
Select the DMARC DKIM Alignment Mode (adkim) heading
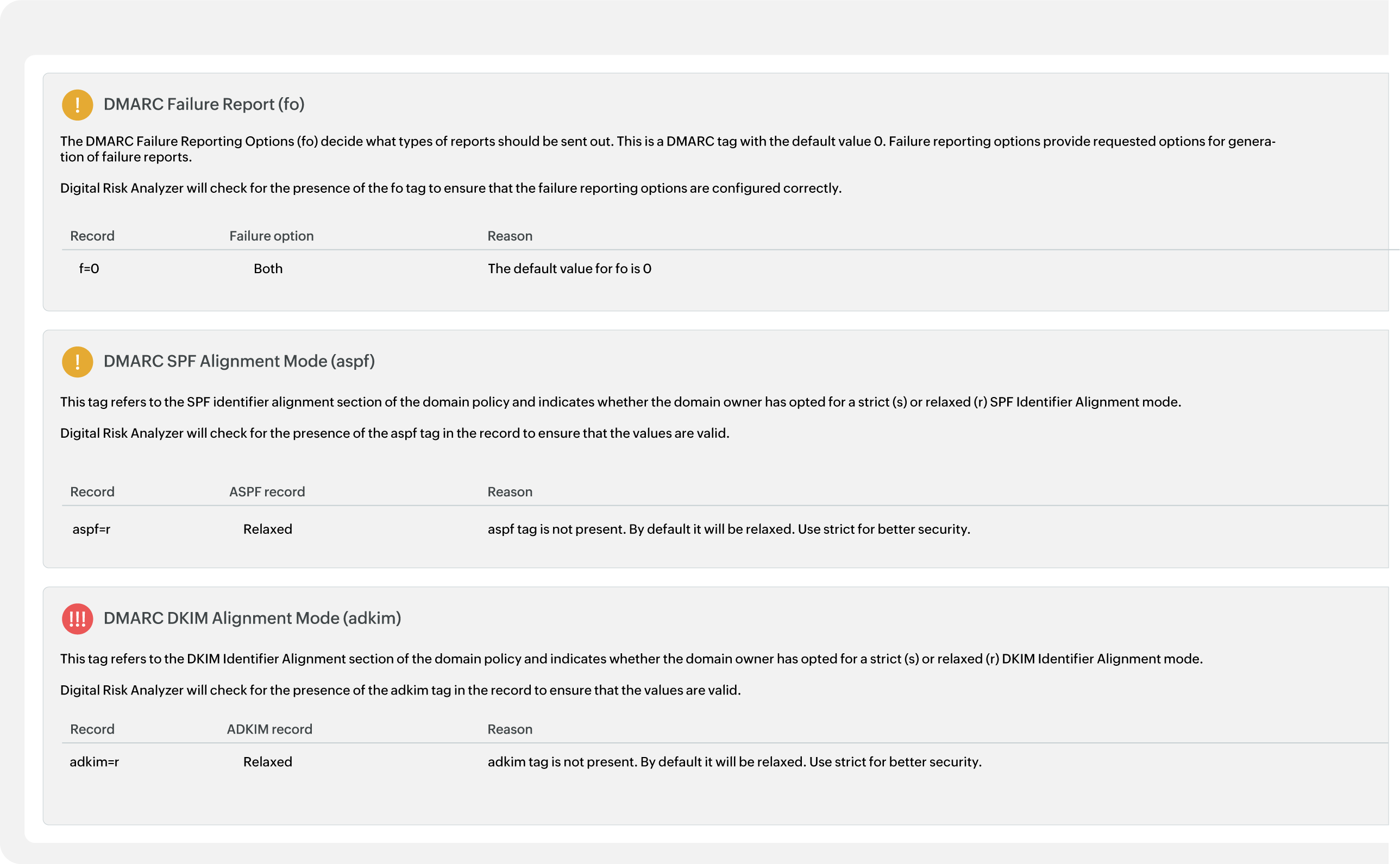click(252, 619)
